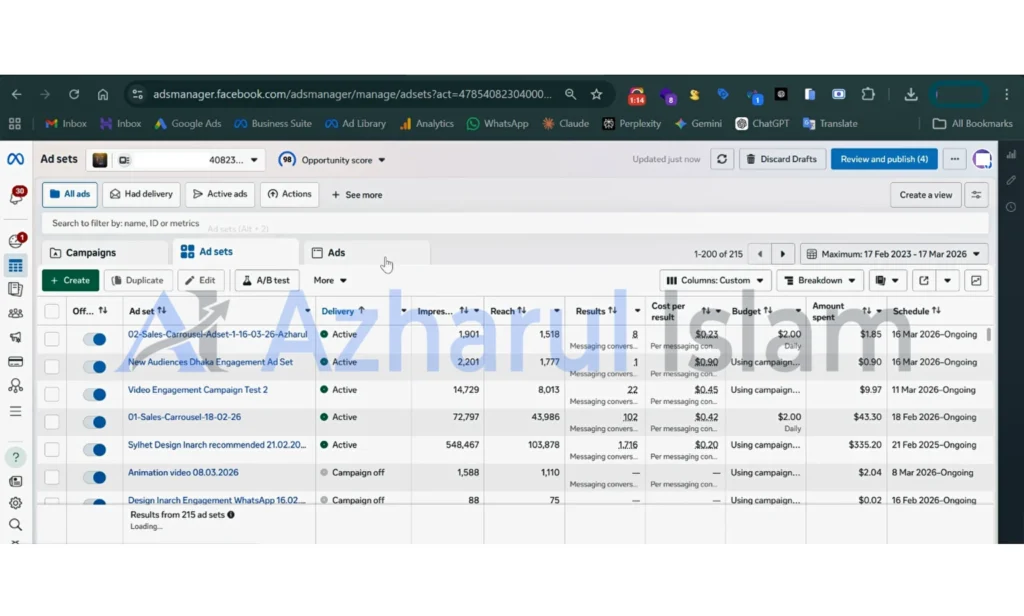This screenshot has width=1024, height=616.
Task: Toggle the Animation video 08.03.2026 switch
Action: (x=95, y=477)
